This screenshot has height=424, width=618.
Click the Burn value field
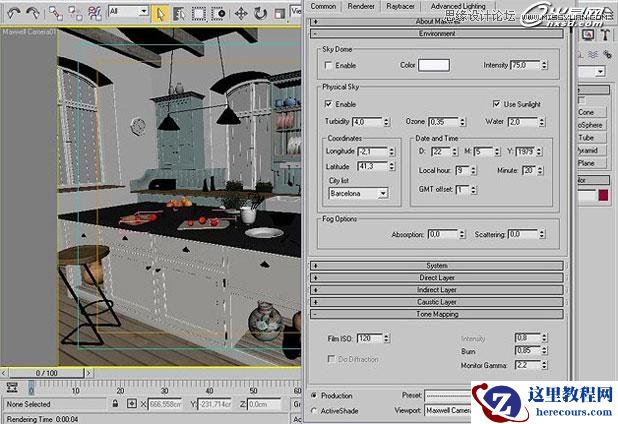click(x=528, y=351)
